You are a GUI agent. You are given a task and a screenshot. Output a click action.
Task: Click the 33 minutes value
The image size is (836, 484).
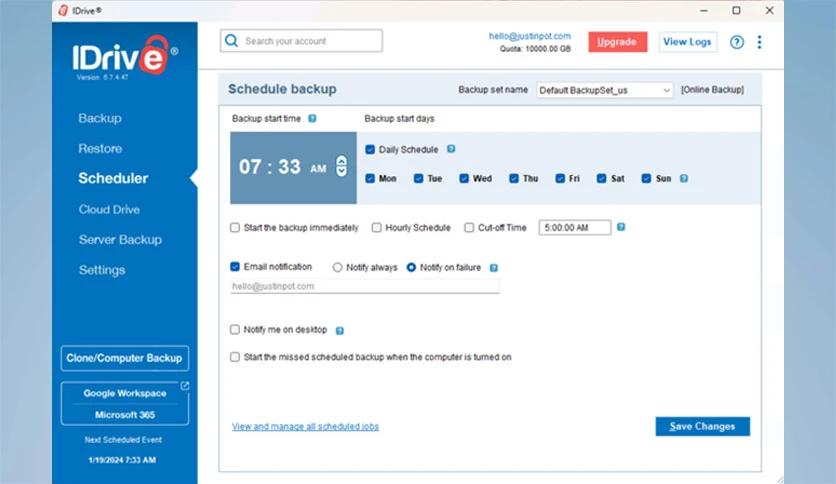[290, 167]
